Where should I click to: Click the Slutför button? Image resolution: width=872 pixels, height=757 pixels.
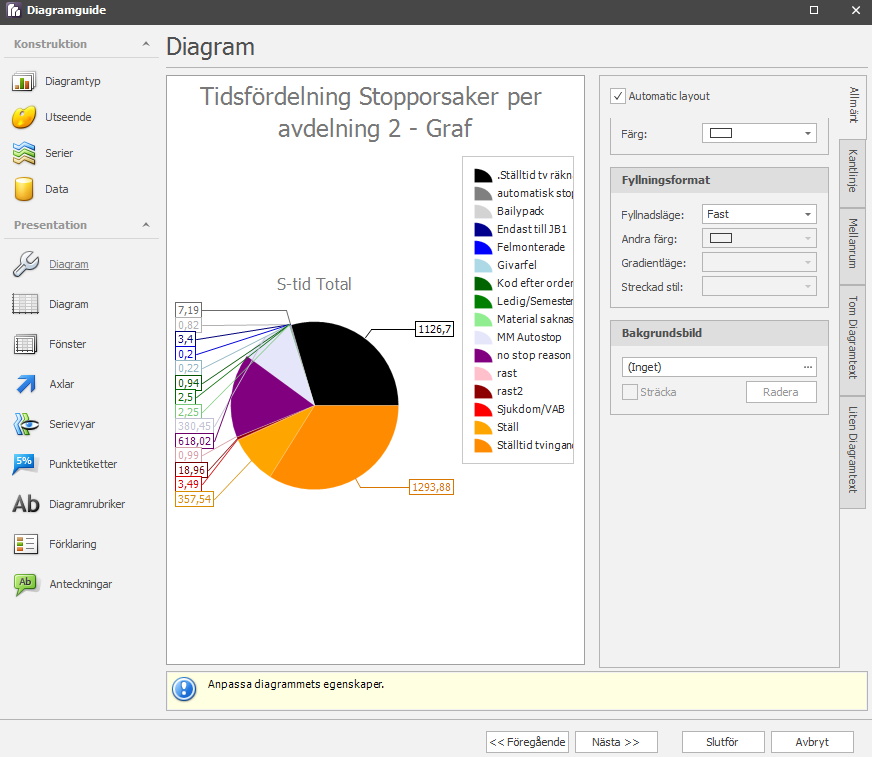(x=723, y=742)
